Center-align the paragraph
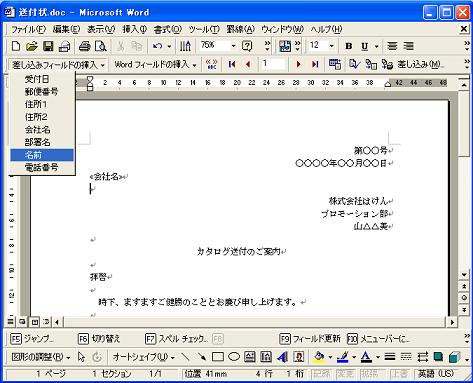The image size is (473, 383). pyautogui.click(x=392, y=46)
